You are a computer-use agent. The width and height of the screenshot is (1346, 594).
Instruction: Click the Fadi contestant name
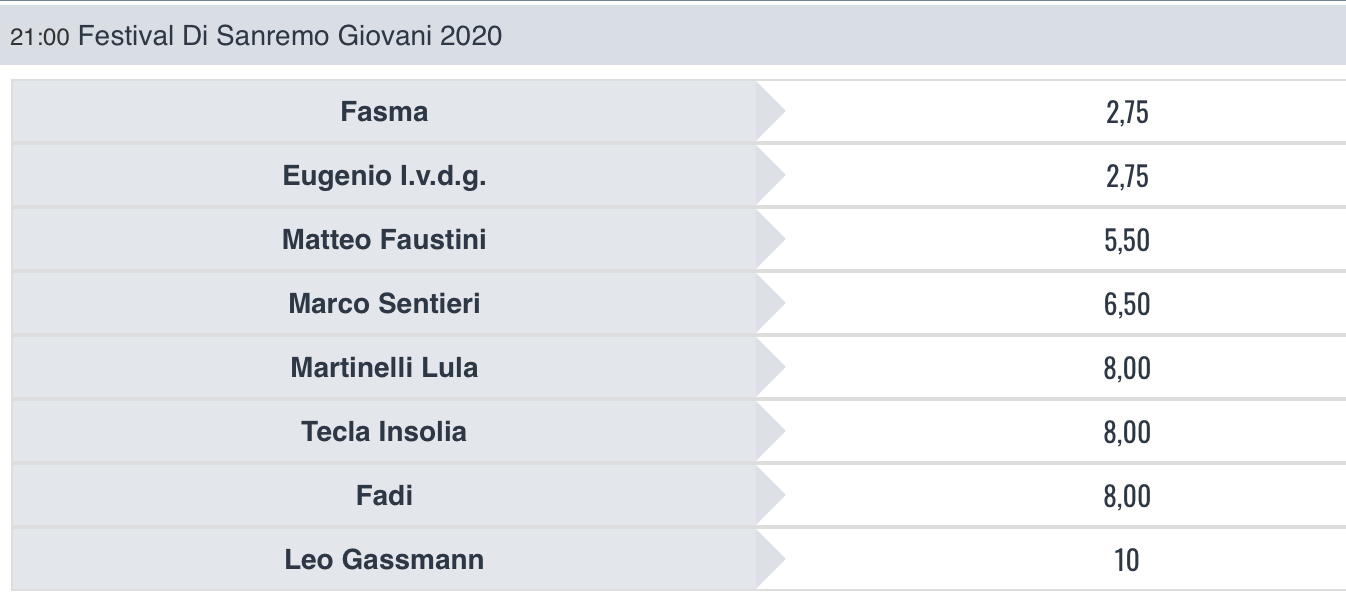coord(384,496)
